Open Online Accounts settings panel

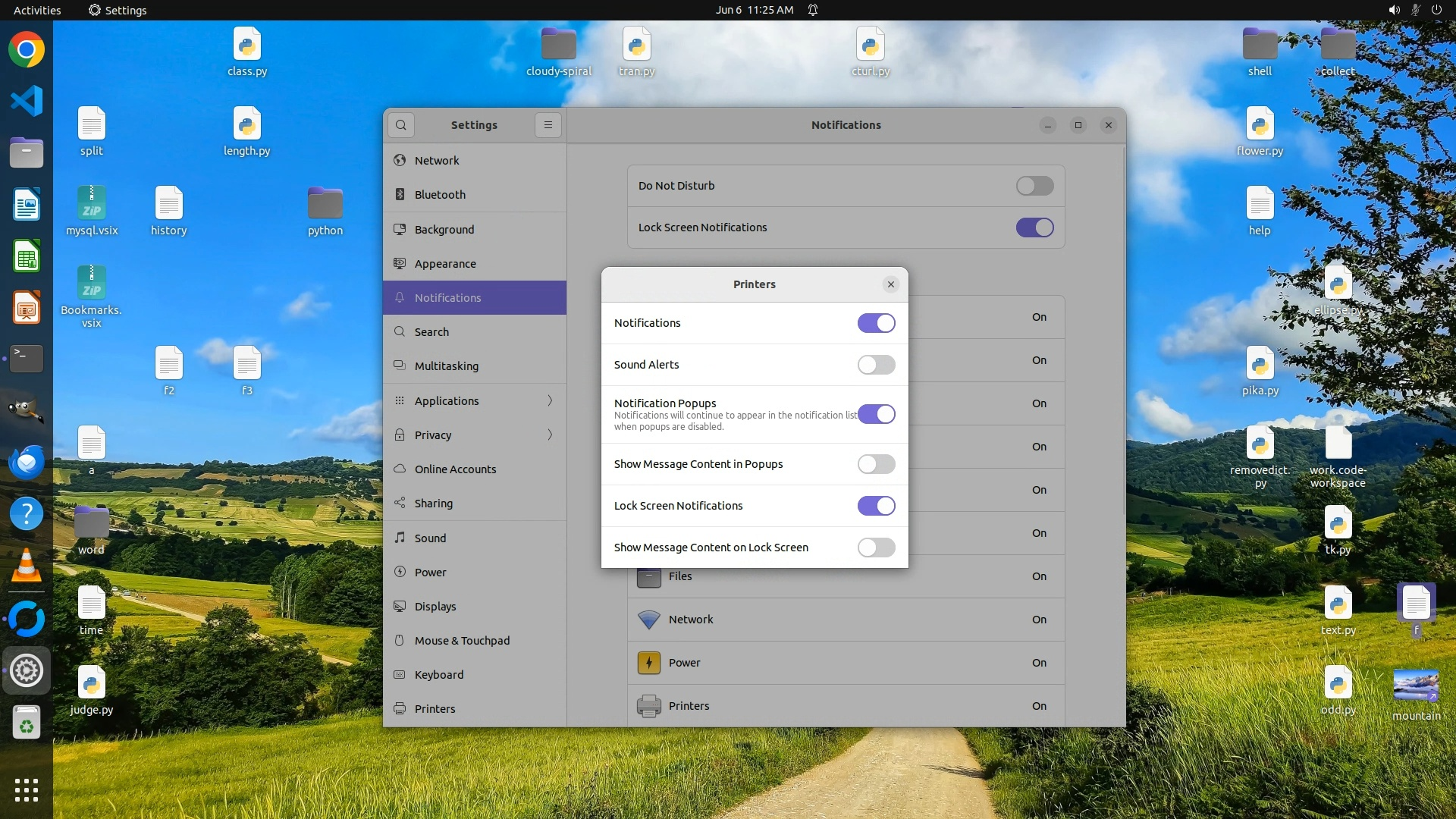(x=455, y=469)
